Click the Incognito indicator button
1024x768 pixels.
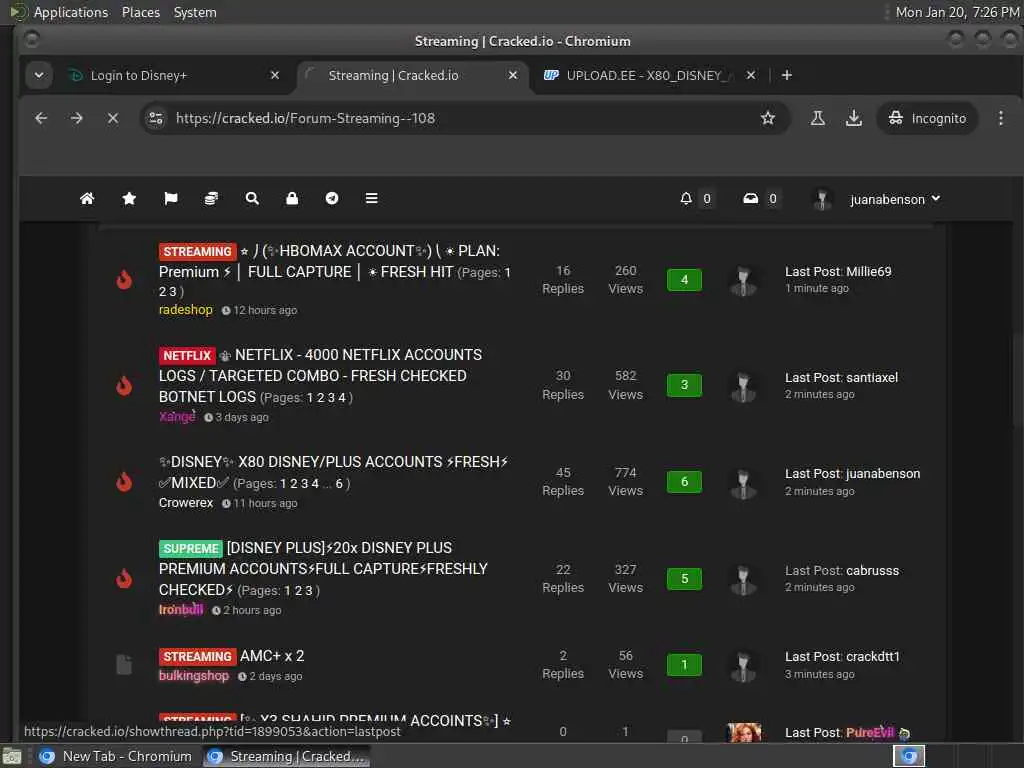coord(927,118)
